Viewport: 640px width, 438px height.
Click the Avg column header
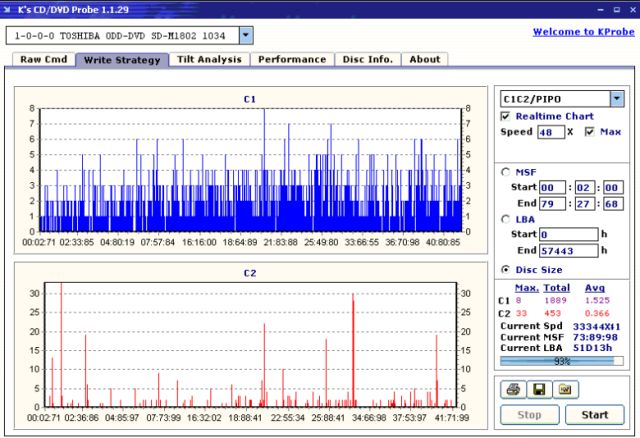[x=595, y=288]
